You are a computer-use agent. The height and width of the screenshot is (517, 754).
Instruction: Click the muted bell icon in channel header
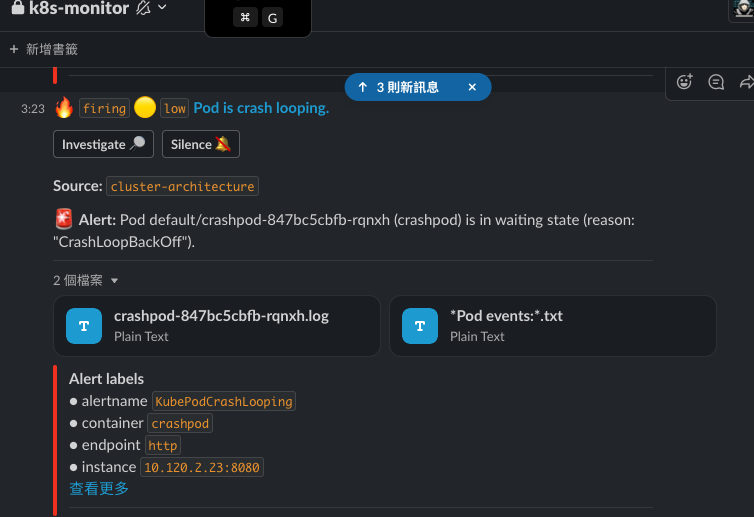pos(143,7)
